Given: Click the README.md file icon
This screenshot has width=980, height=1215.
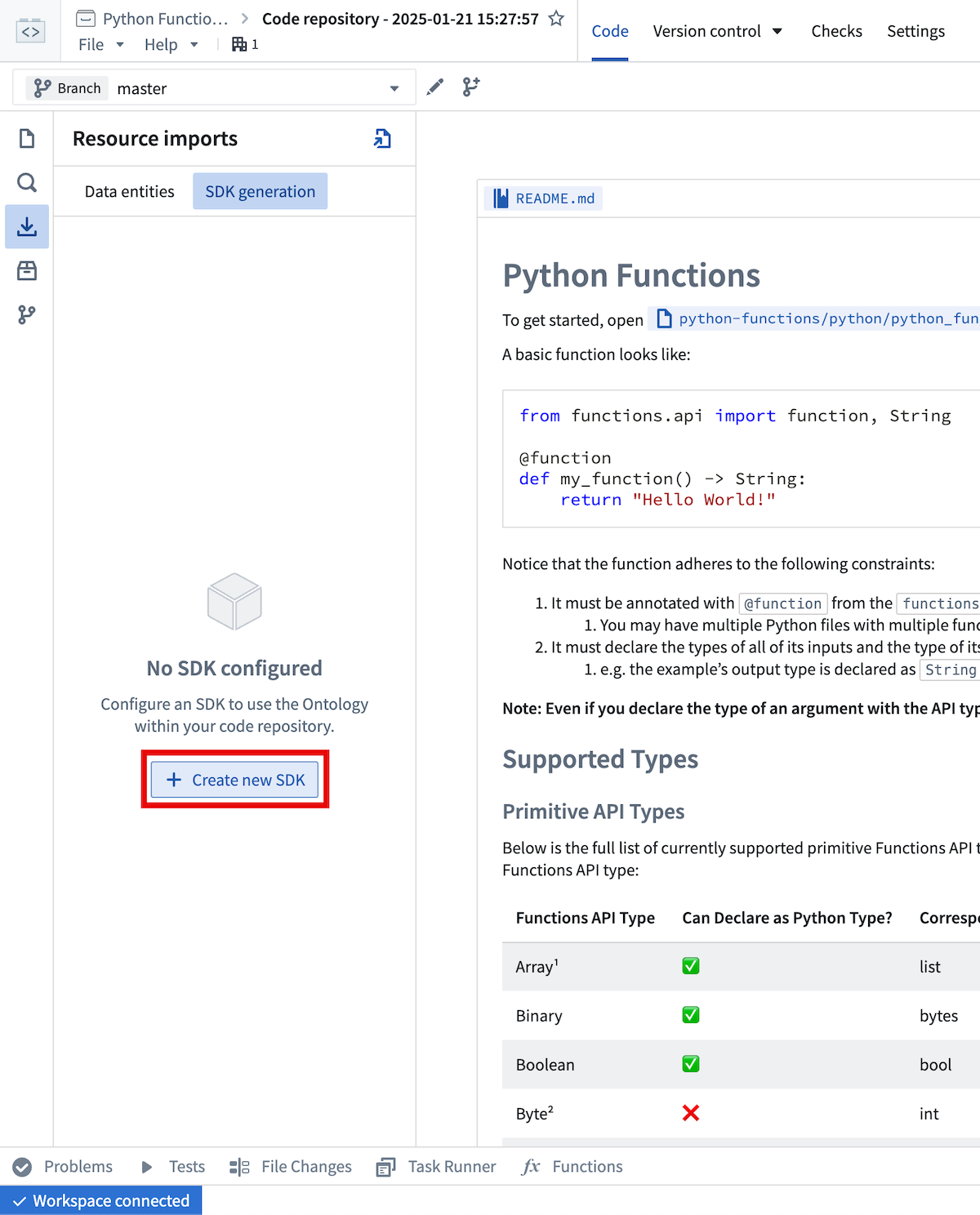Looking at the screenshot, I should tap(501, 198).
